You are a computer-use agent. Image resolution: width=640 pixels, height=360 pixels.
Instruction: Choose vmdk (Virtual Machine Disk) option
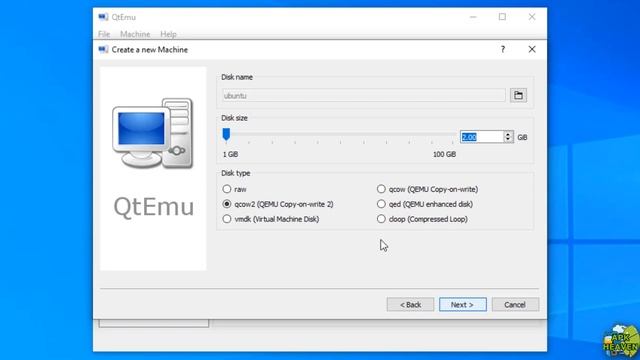pos(271,219)
